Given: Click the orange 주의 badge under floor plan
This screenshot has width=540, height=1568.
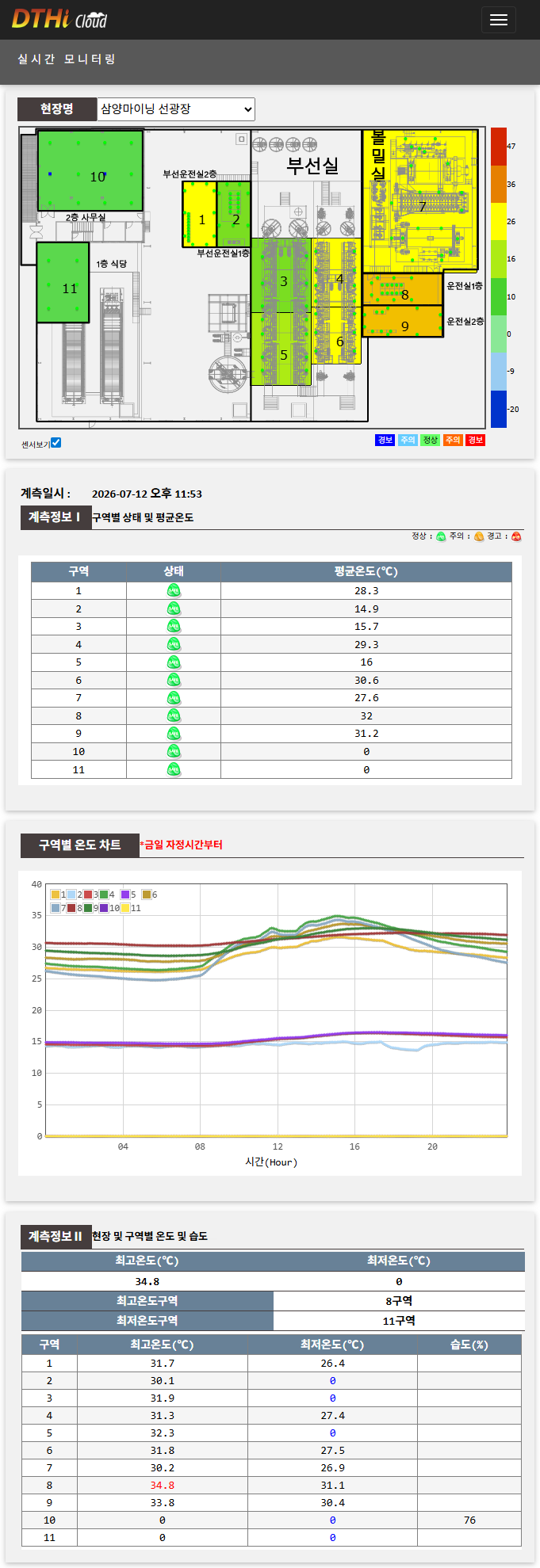Looking at the screenshot, I should [453, 440].
